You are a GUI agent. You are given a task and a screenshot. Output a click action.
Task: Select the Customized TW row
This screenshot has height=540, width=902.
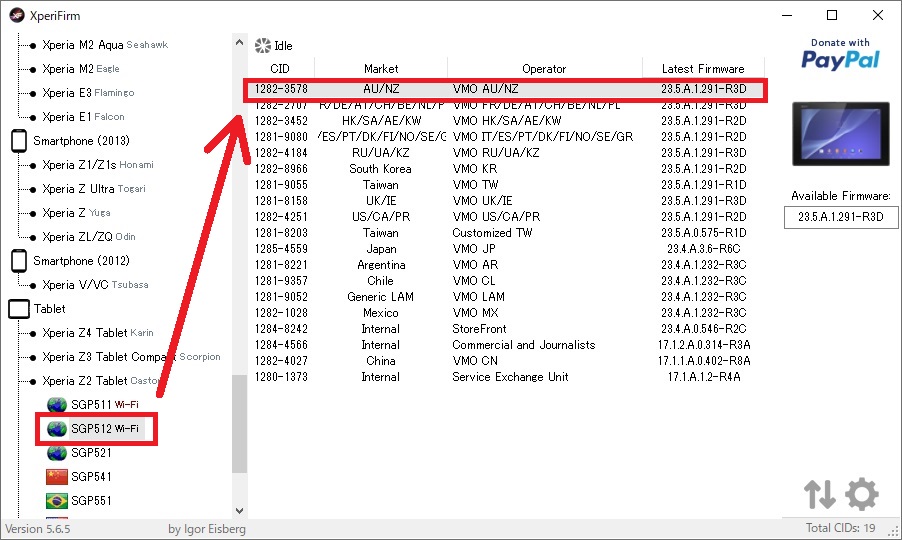tap(506, 233)
